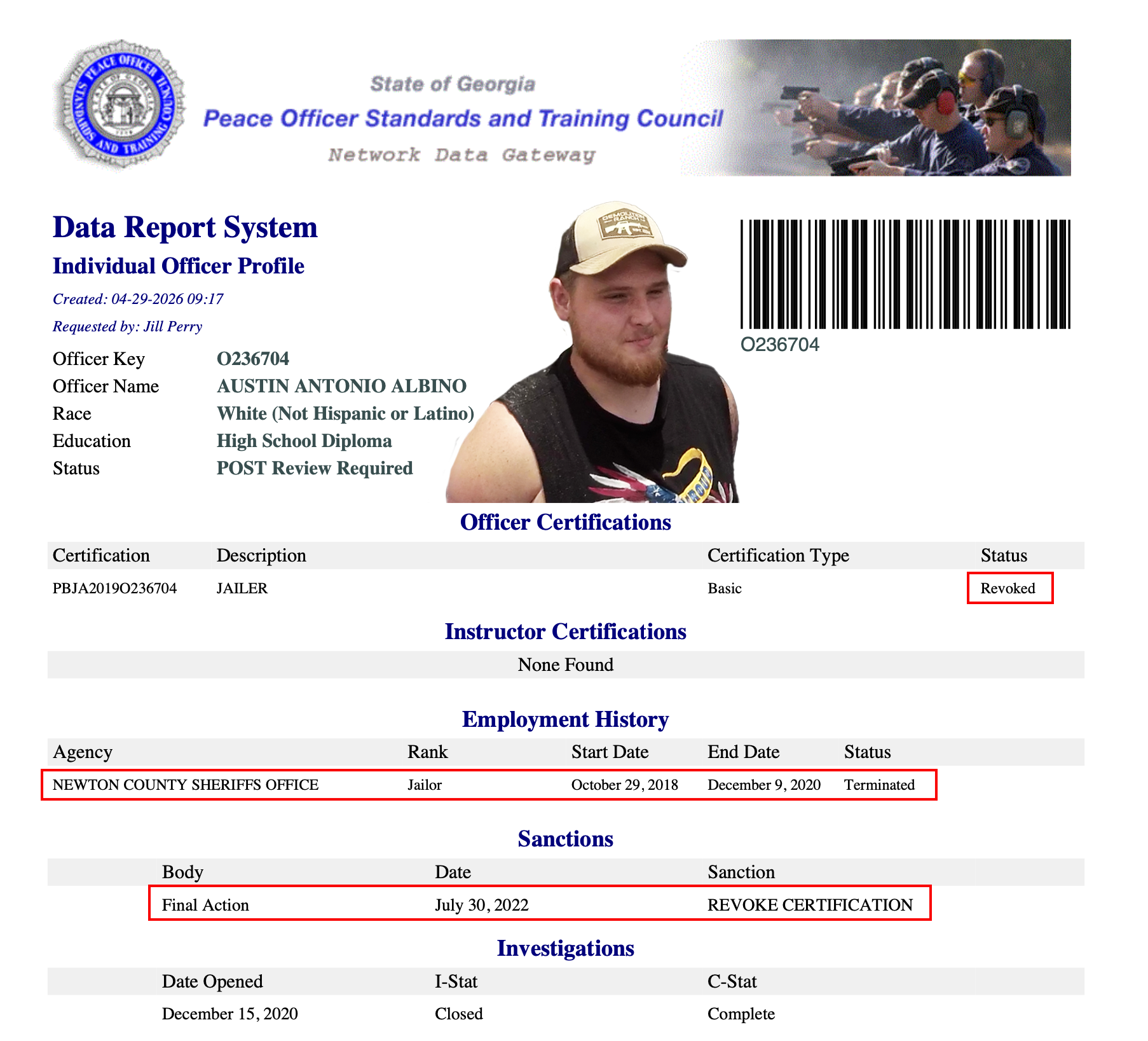Click the status value "POST Review Required"

tap(315, 468)
